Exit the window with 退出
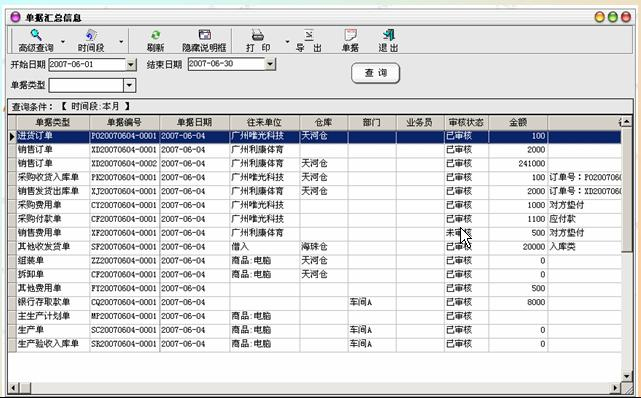The width and height of the screenshot is (641, 398). pyautogui.click(x=388, y=40)
